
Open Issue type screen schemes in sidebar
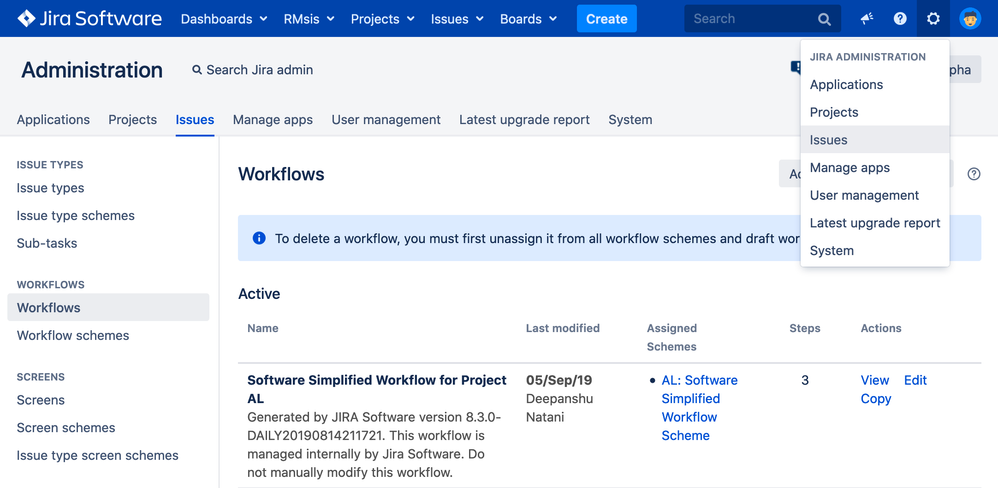(97, 456)
